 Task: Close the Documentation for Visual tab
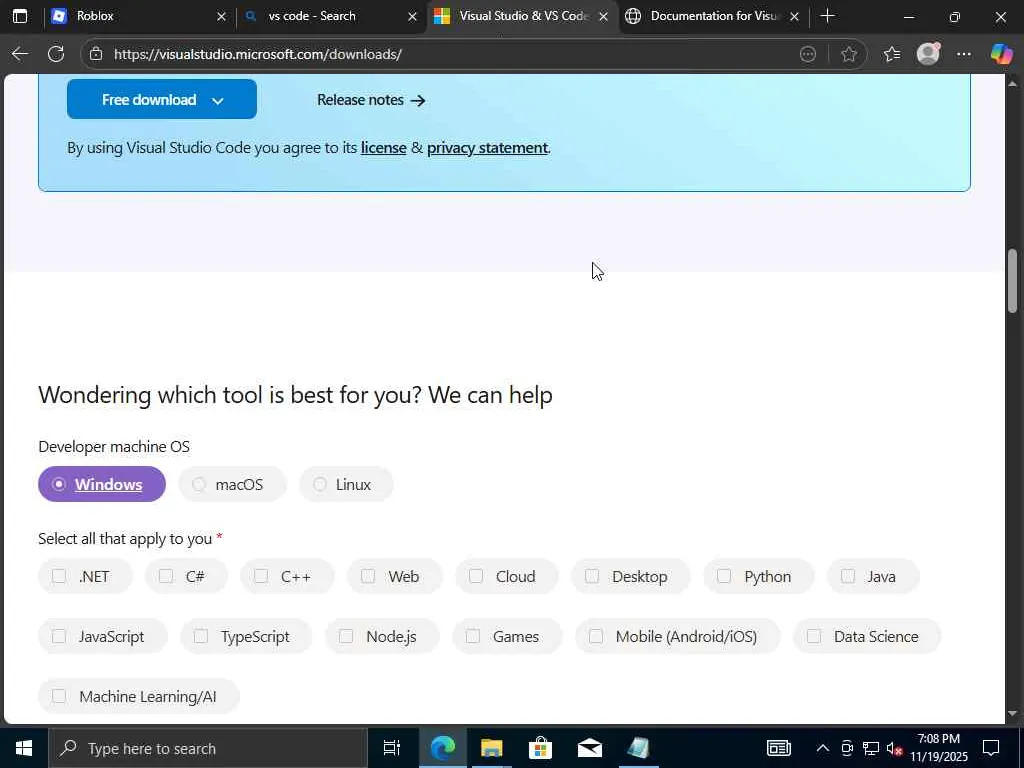point(794,16)
